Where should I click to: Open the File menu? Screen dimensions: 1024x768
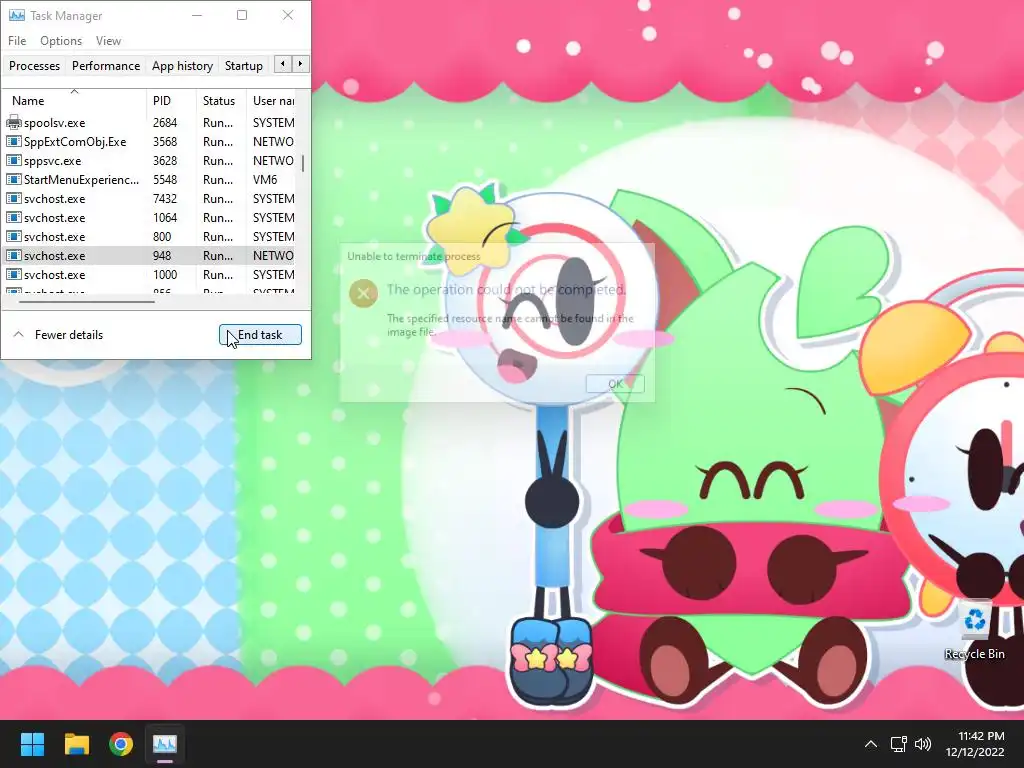tap(17, 40)
